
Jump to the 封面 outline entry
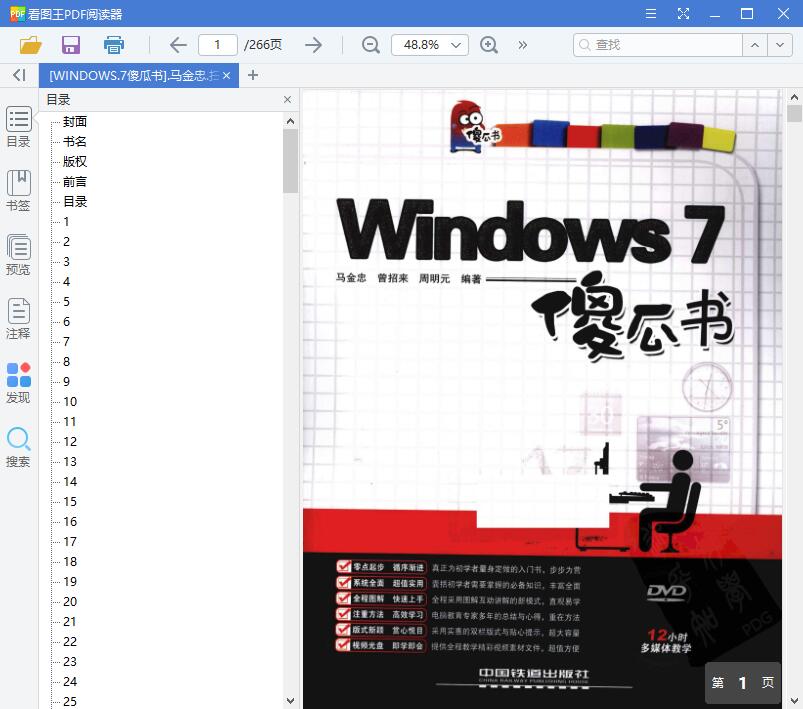coord(75,121)
